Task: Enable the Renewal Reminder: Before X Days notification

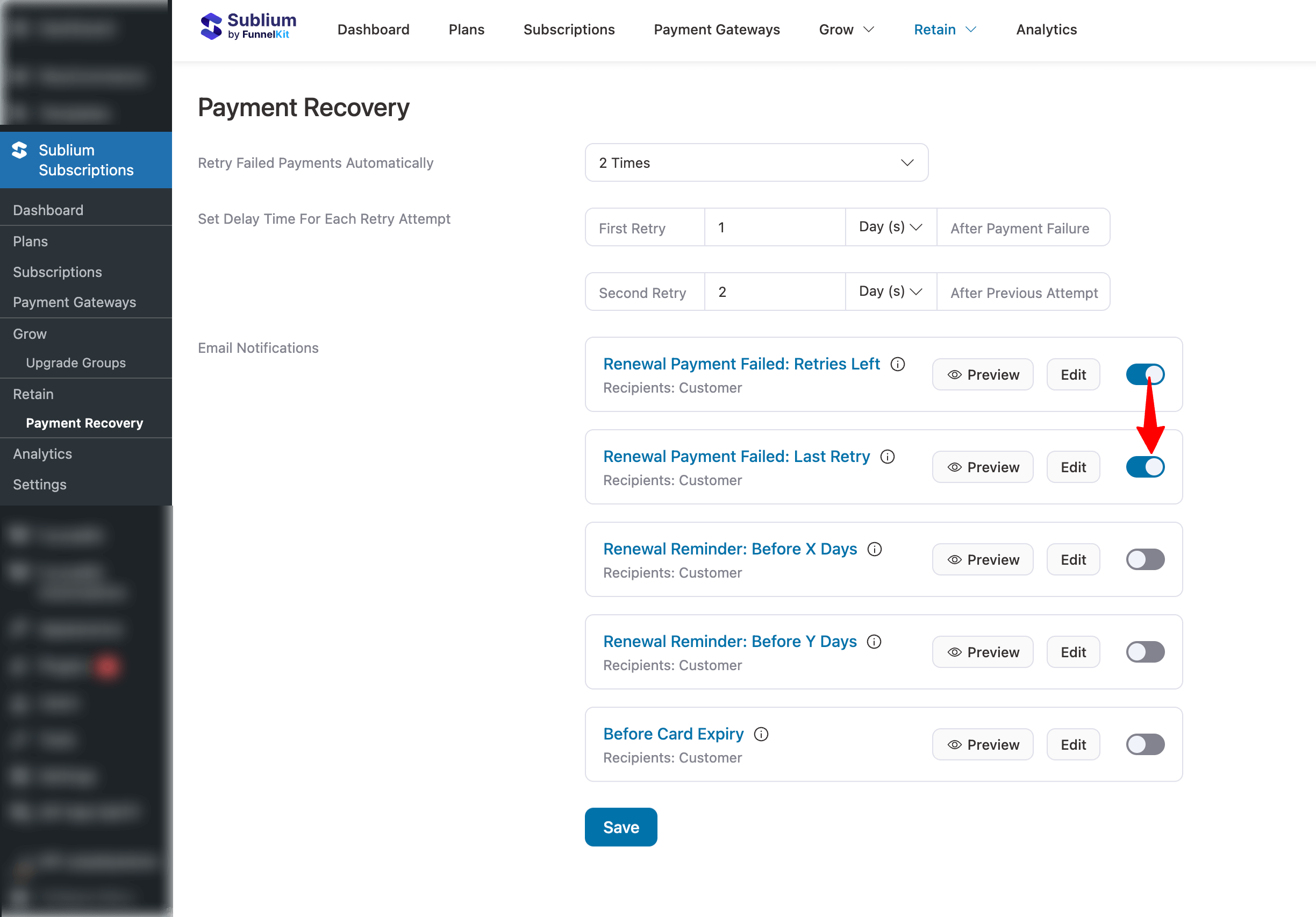Action: 1145,559
